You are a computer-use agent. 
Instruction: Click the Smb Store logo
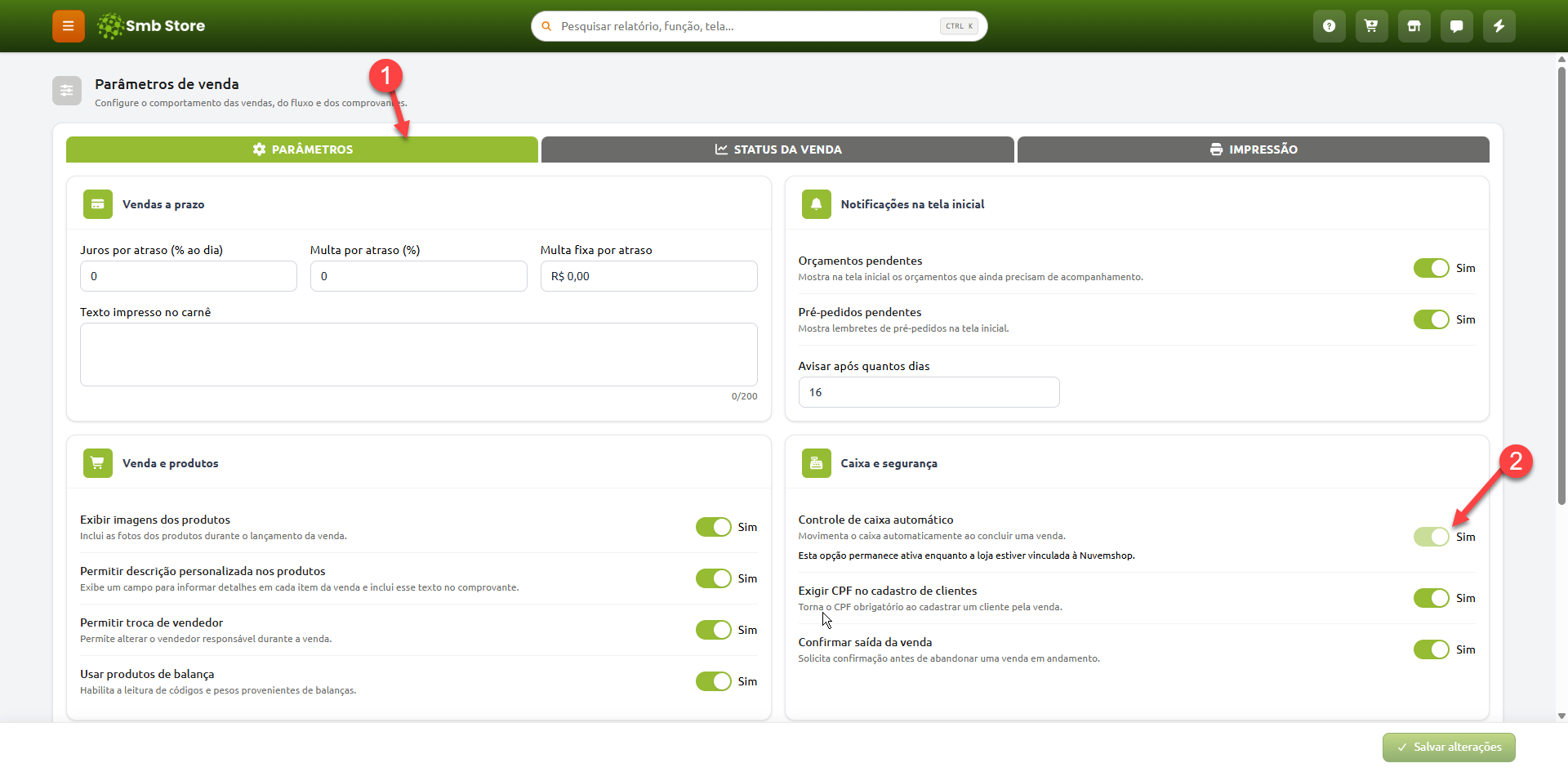(151, 26)
